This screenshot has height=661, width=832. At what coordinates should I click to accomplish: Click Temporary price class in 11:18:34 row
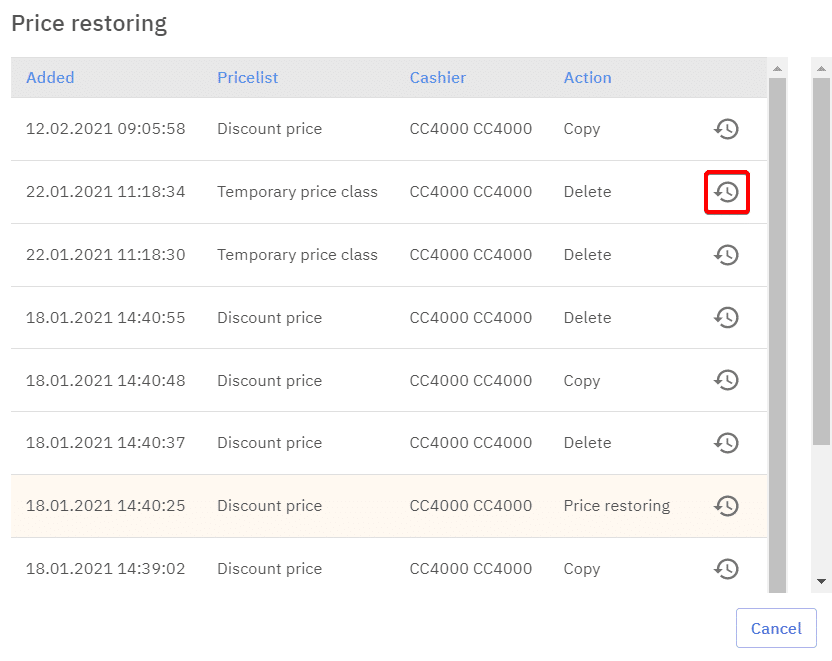tap(297, 192)
